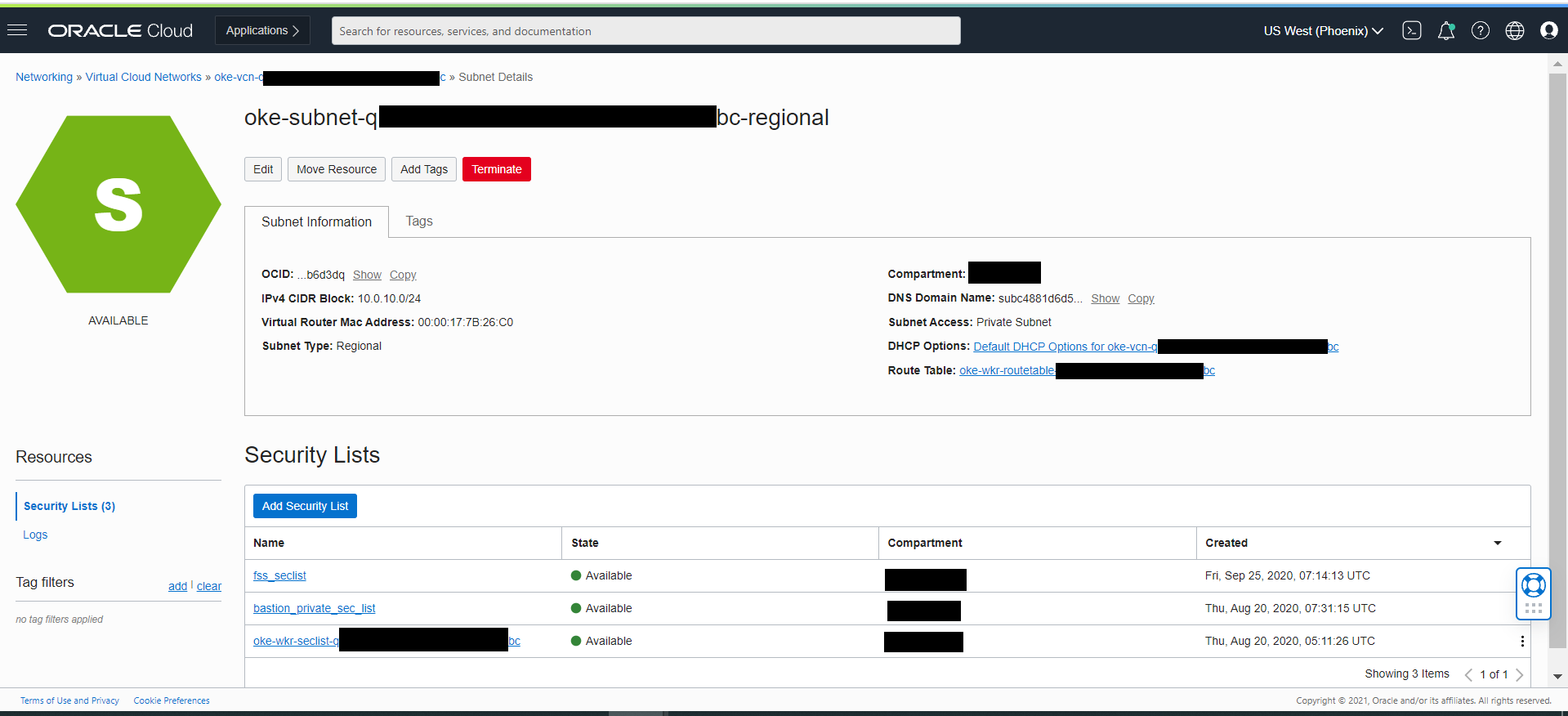Open Cookie Preferences in the footer
The image size is (1568, 716).
click(x=172, y=700)
